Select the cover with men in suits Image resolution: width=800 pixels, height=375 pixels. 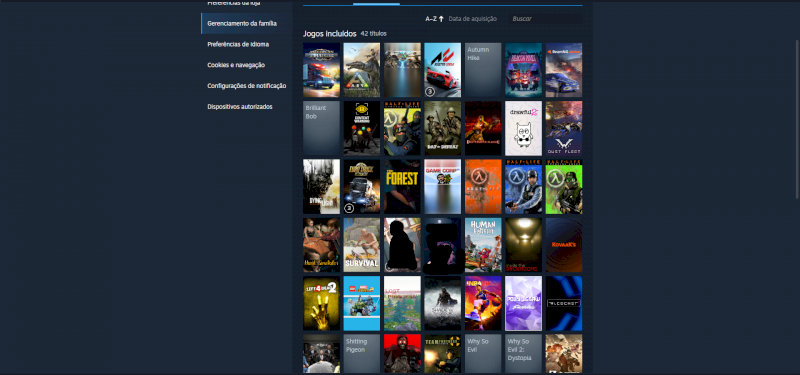(321, 354)
